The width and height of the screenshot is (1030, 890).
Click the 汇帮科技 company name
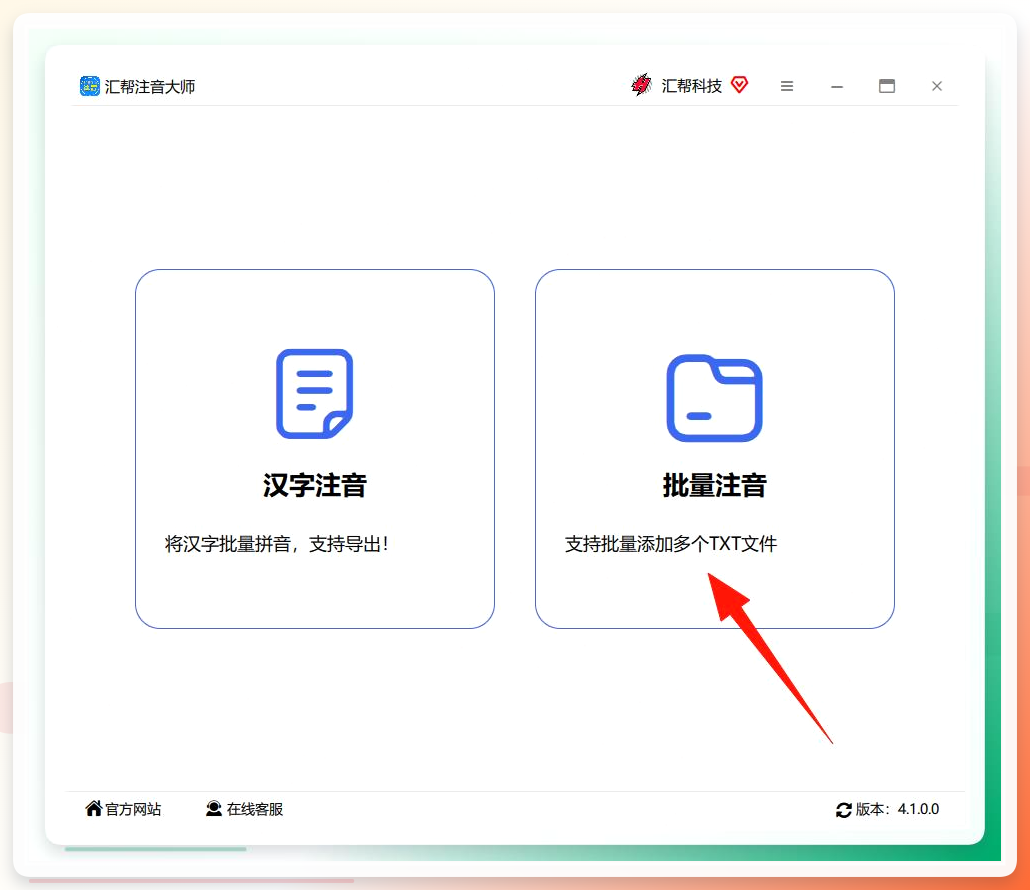[x=692, y=86]
